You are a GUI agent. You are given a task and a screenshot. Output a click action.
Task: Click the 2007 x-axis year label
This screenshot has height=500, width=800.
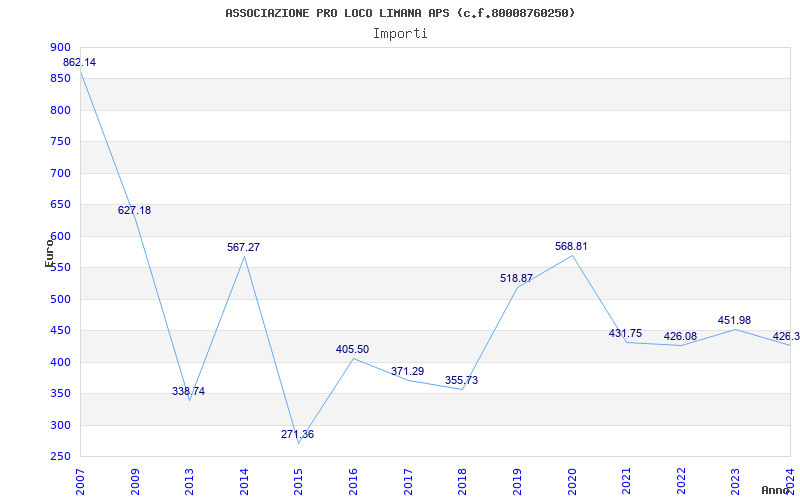tap(80, 482)
